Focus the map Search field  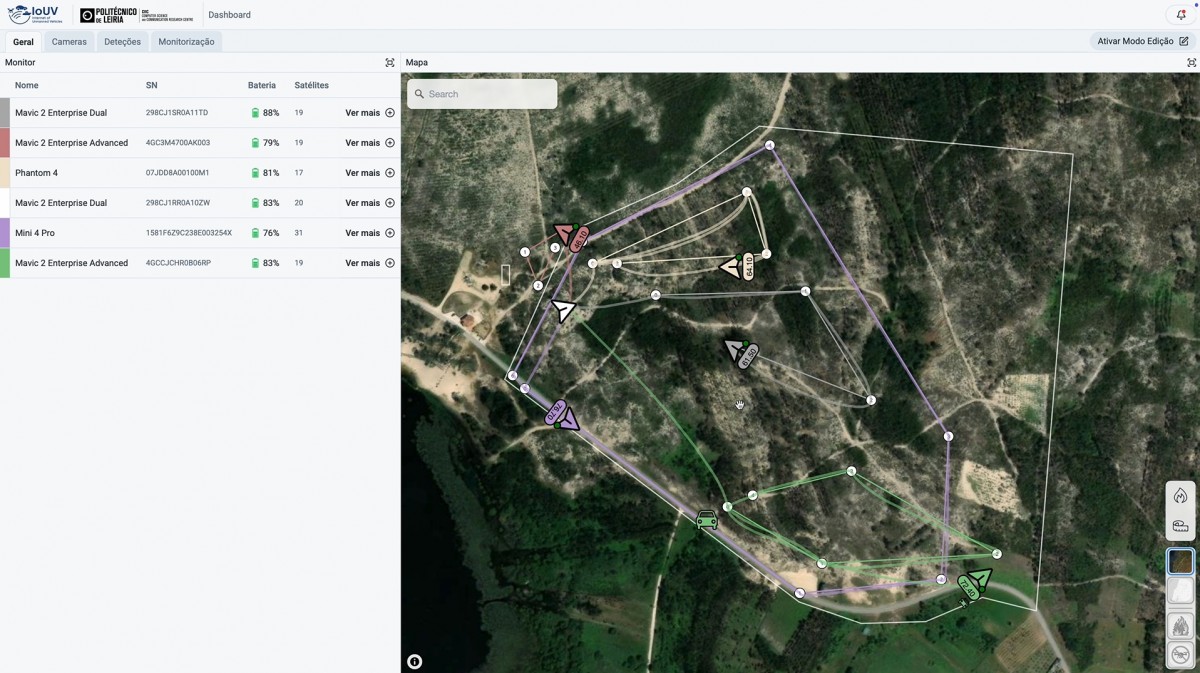coord(482,94)
